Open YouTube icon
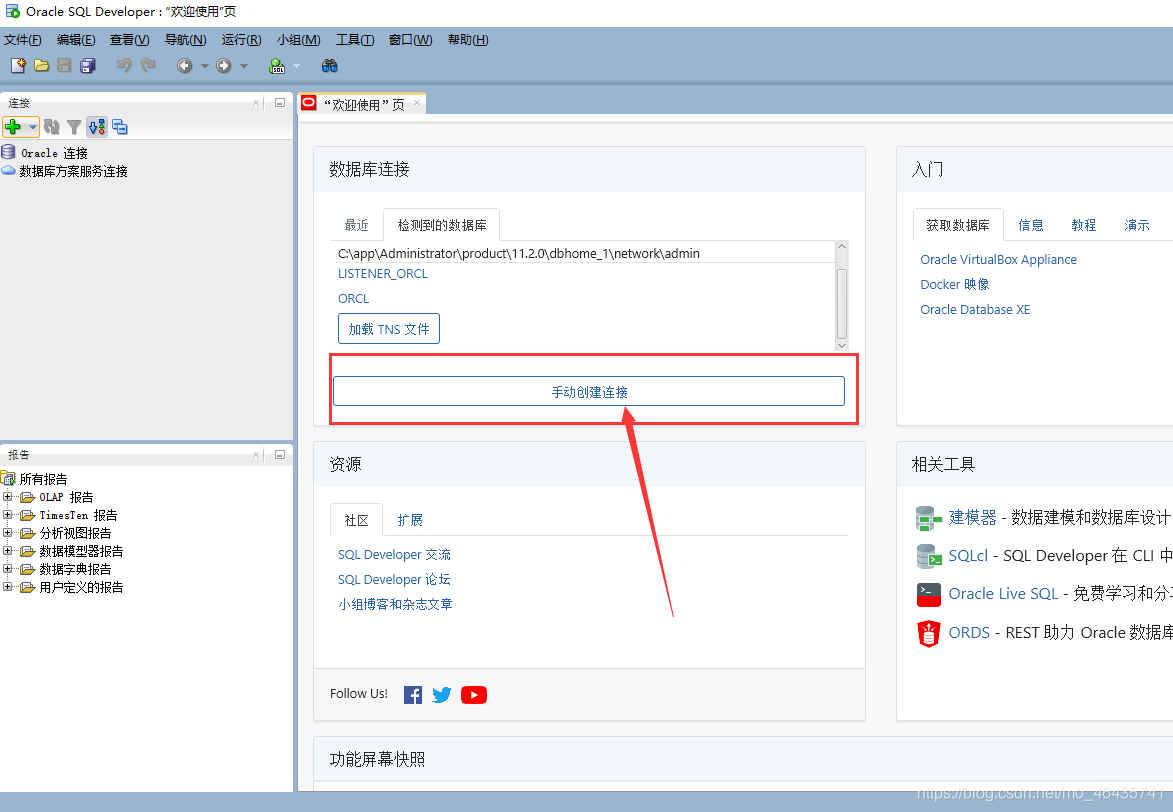The image size is (1173, 812). pos(474,695)
